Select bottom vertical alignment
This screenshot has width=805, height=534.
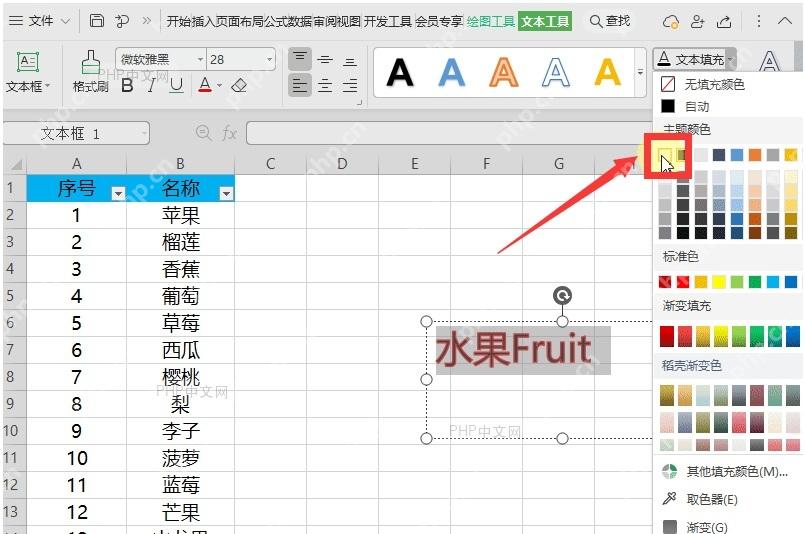pos(350,61)
